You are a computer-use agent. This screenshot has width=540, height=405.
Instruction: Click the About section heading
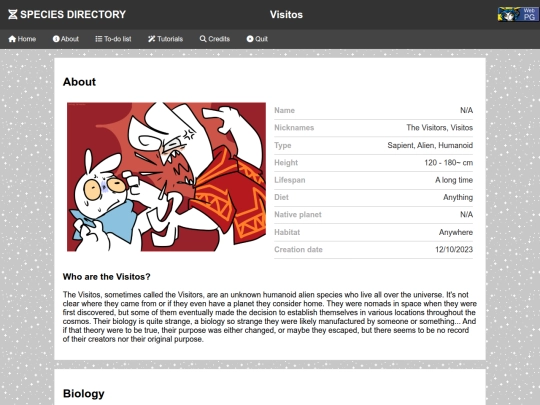click(x=80, y=82)
